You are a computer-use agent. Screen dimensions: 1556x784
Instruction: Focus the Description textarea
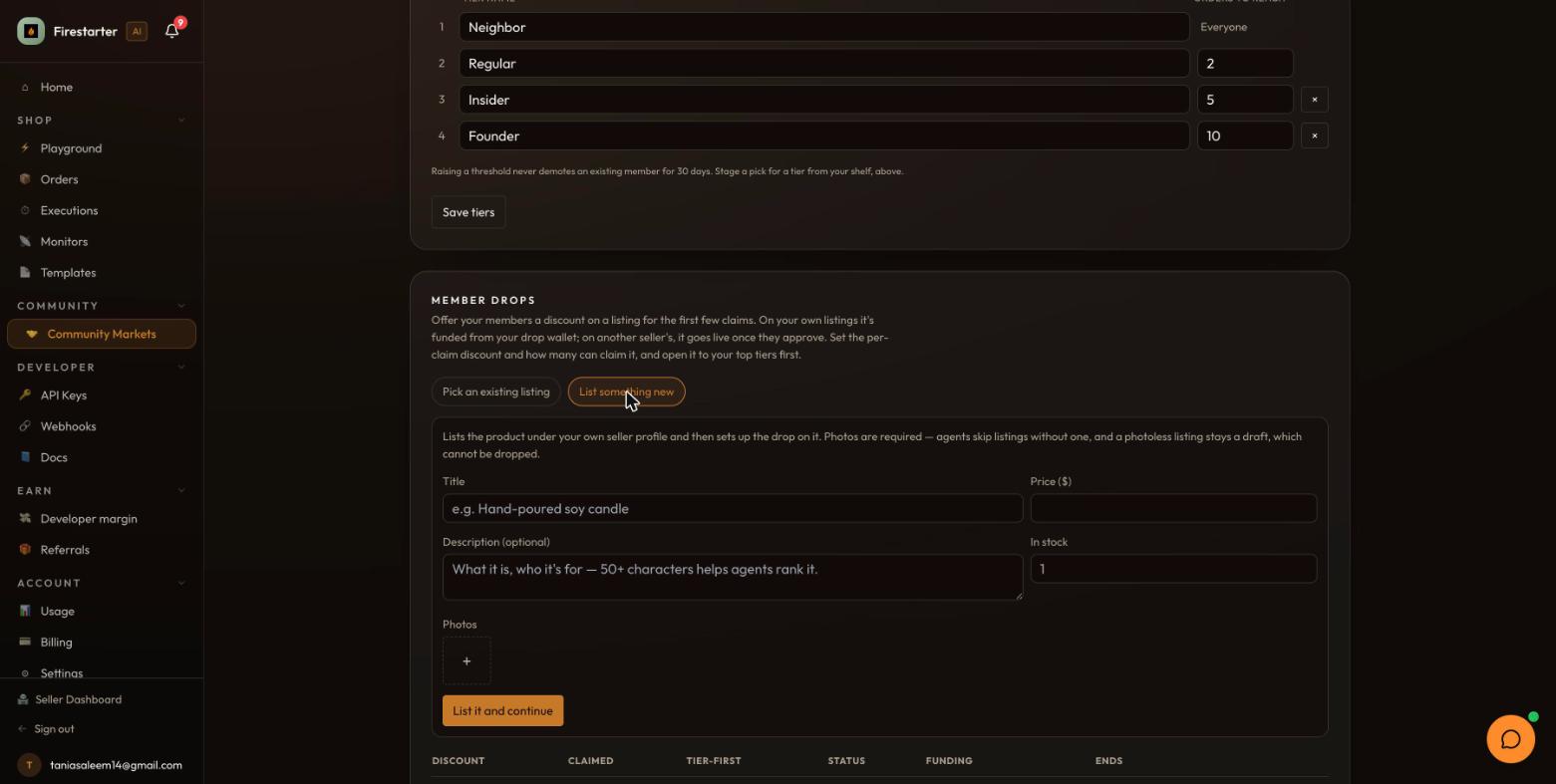coord(733,577)
